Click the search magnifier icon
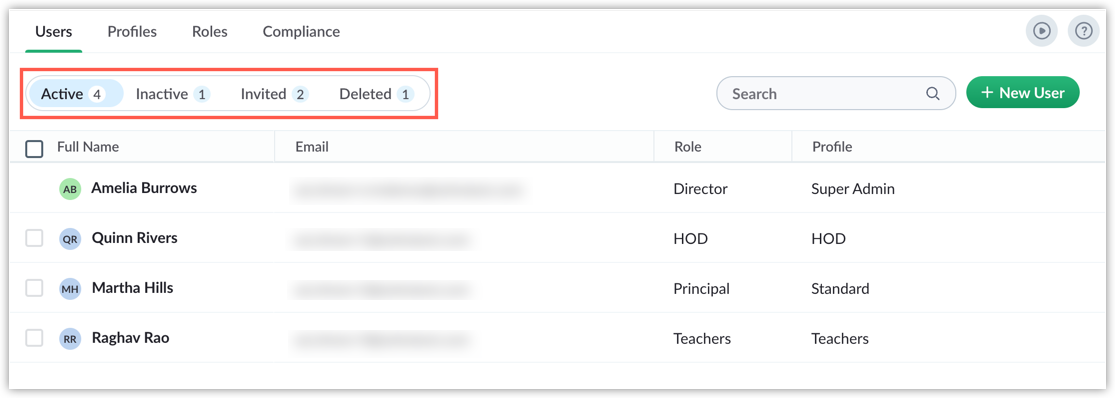 pos(933,93)
